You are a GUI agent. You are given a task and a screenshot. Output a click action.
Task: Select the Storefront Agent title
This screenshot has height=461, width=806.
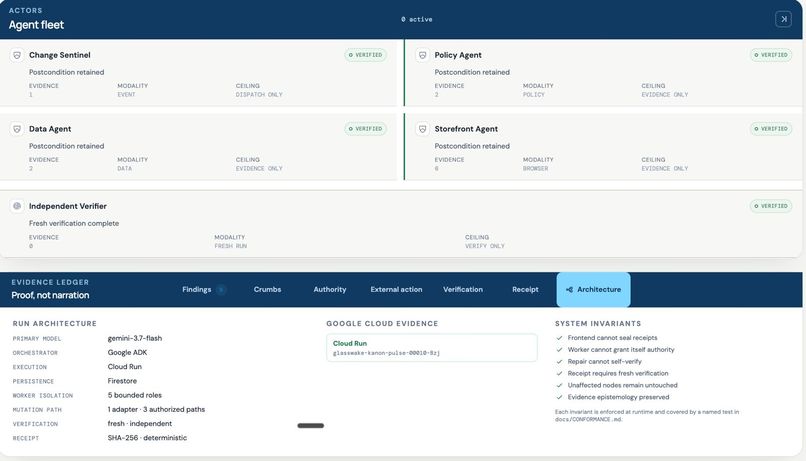pos(466,129)
